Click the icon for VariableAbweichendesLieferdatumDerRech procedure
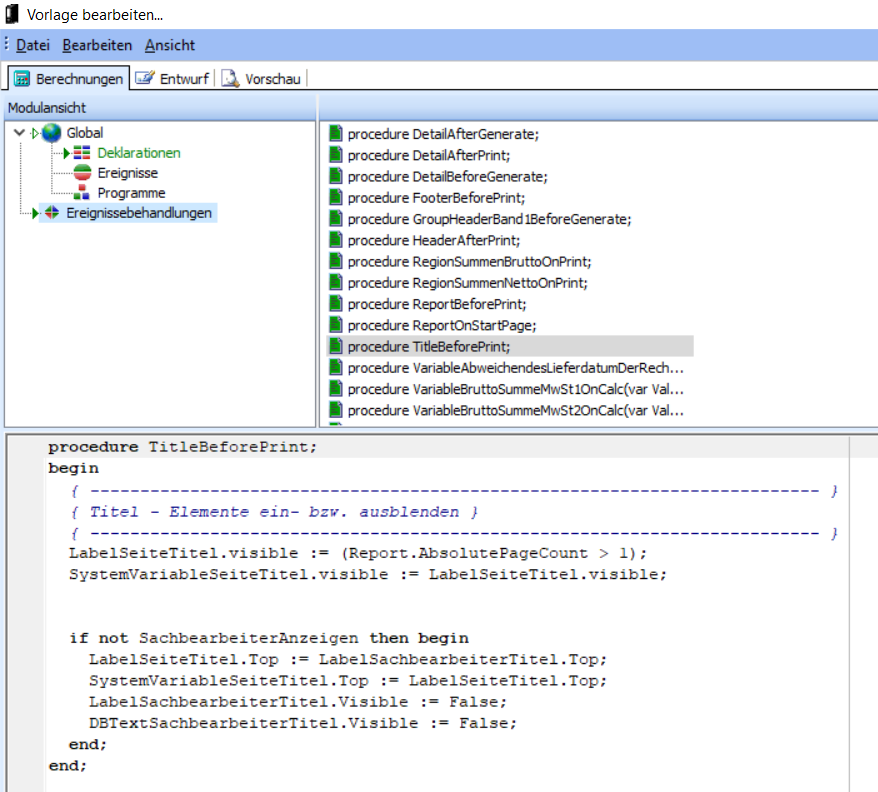Image resolution: width=878 pixels, height=792 pixels. (x=335, y=367)
